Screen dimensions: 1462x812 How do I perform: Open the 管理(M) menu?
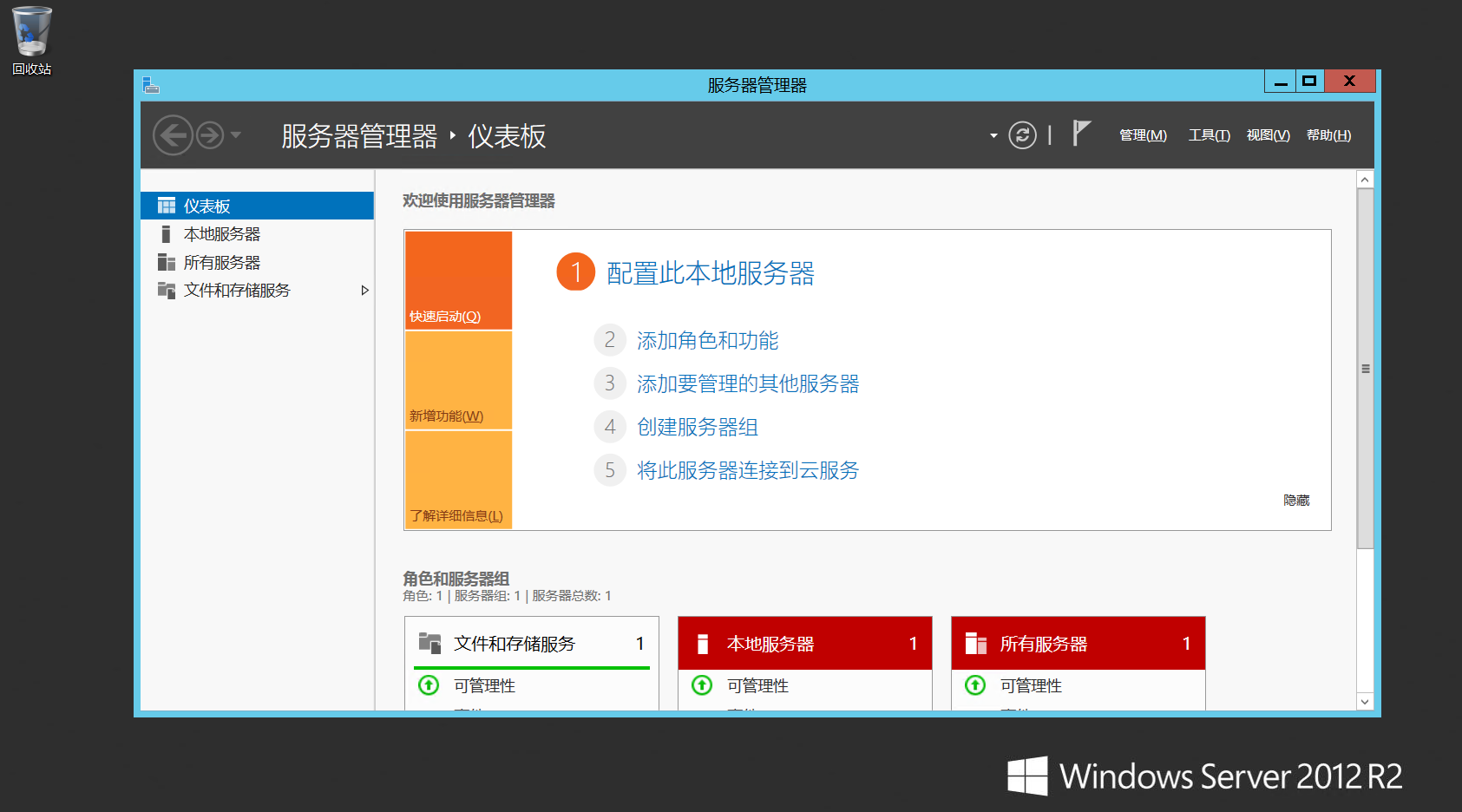click(1143, 135)
